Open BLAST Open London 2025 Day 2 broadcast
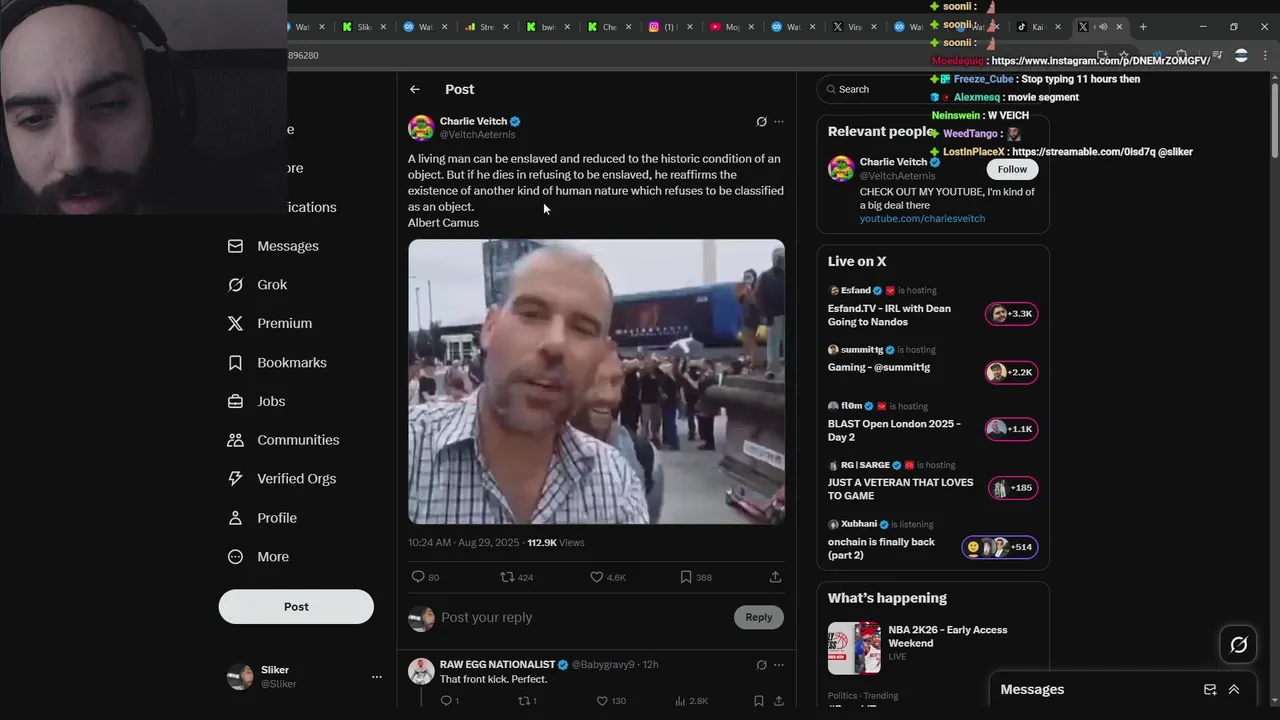 tap(933, 423)
